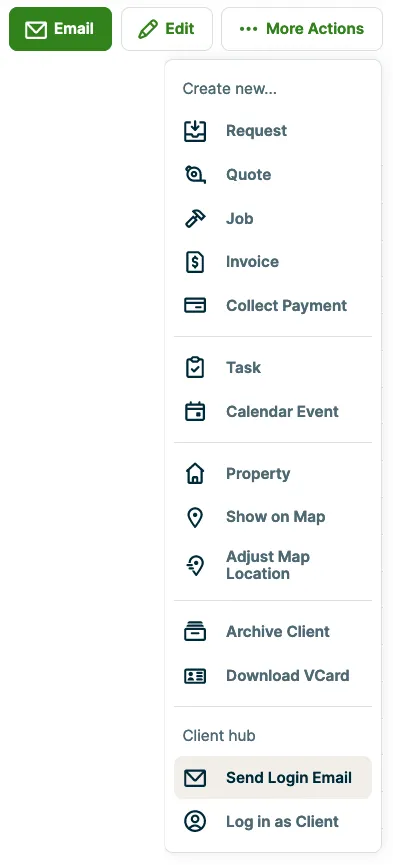Open the More Actions dropdown
The image size is (393, 865).
(302, 29)
